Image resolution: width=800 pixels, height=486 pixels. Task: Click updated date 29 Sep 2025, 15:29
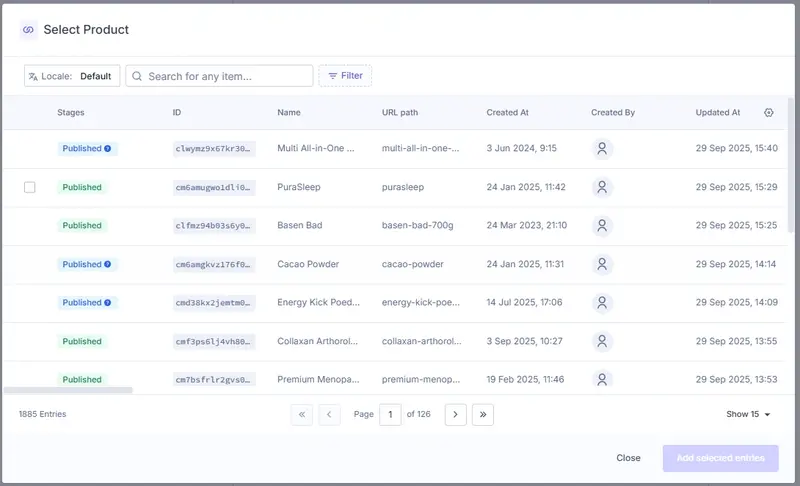(736, 187)
